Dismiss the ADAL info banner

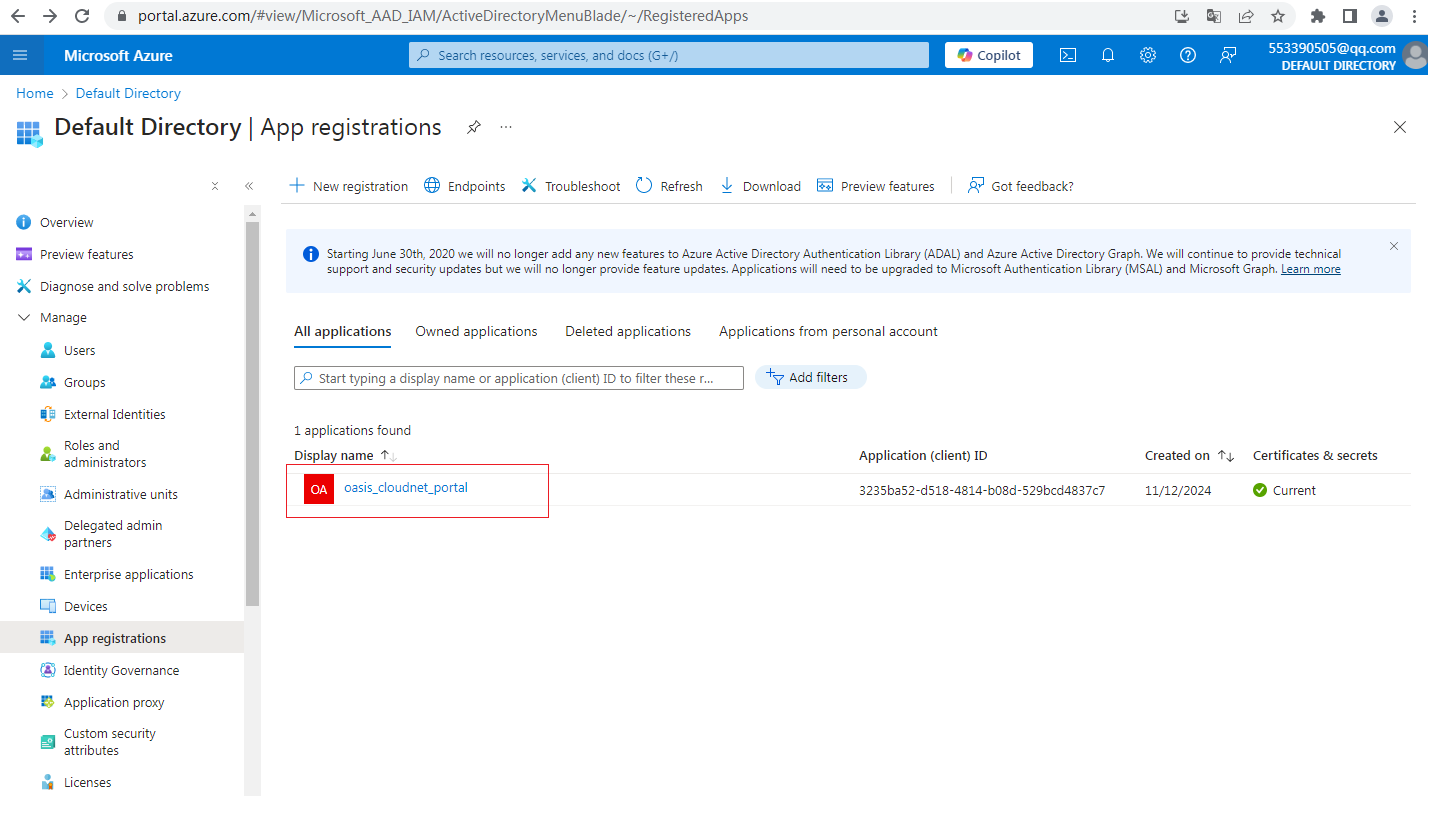(1394, 246)
